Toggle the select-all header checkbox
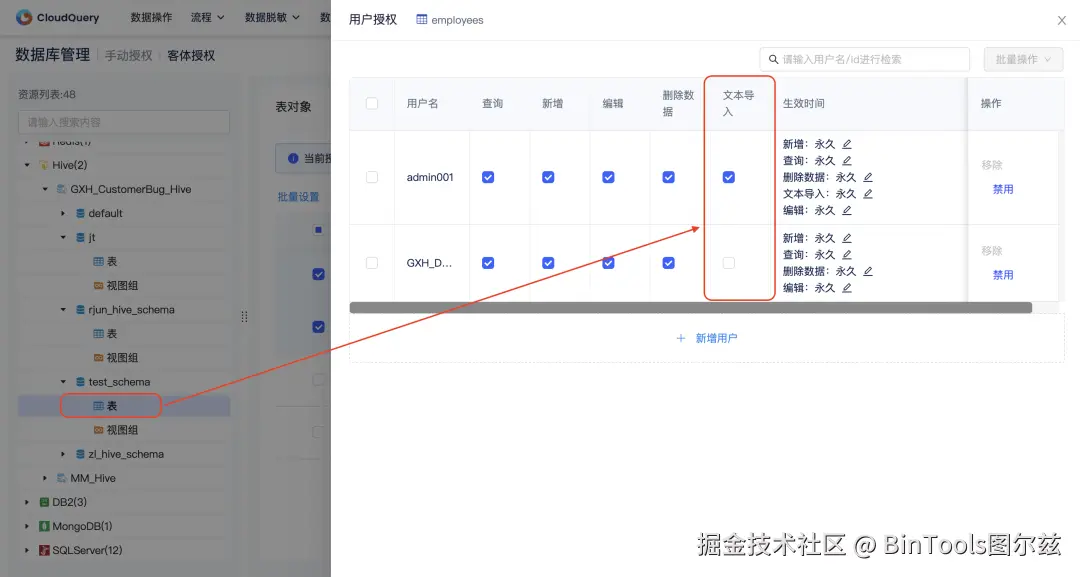 coord(372,103)
